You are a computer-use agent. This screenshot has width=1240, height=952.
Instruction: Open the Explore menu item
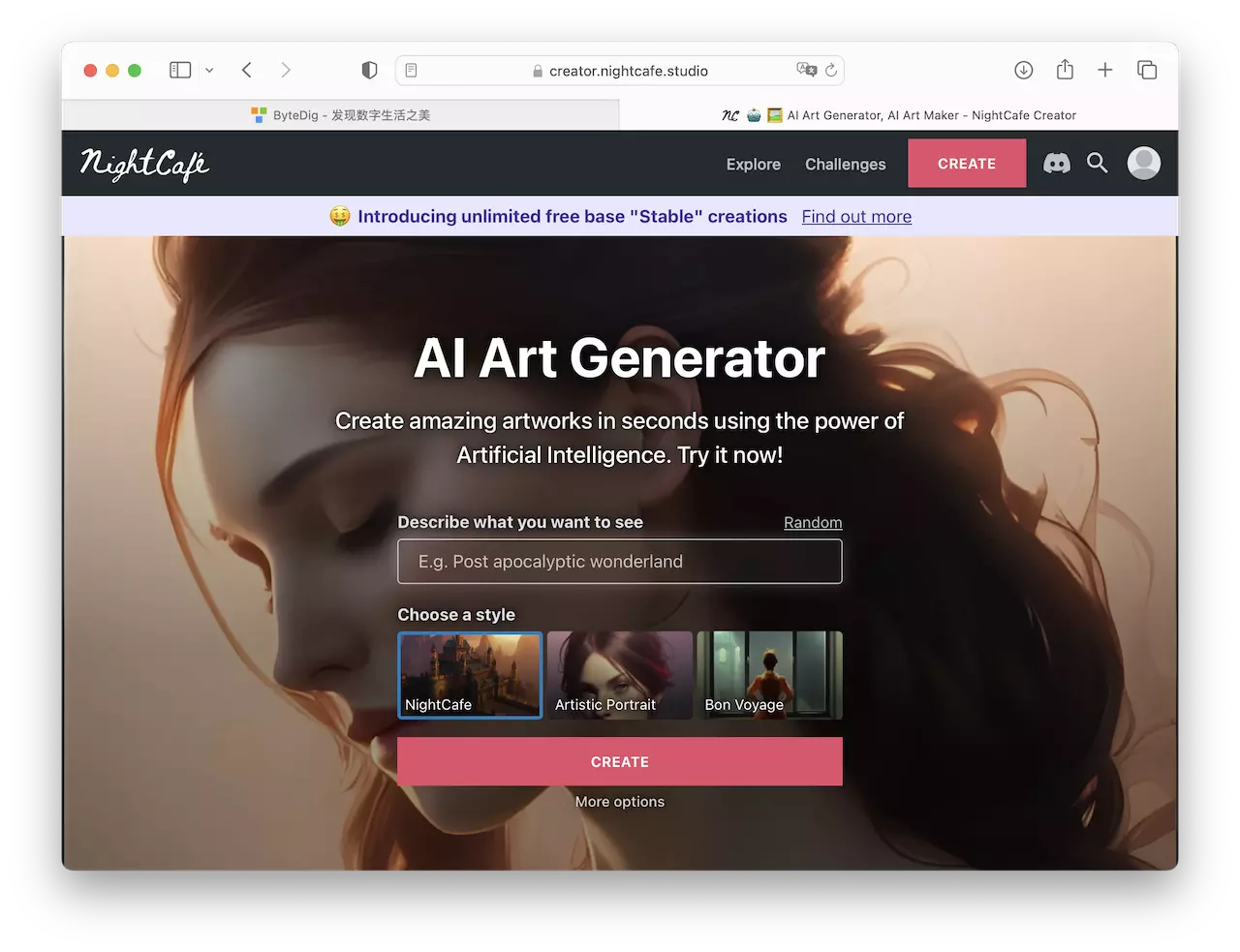(754, 165)
